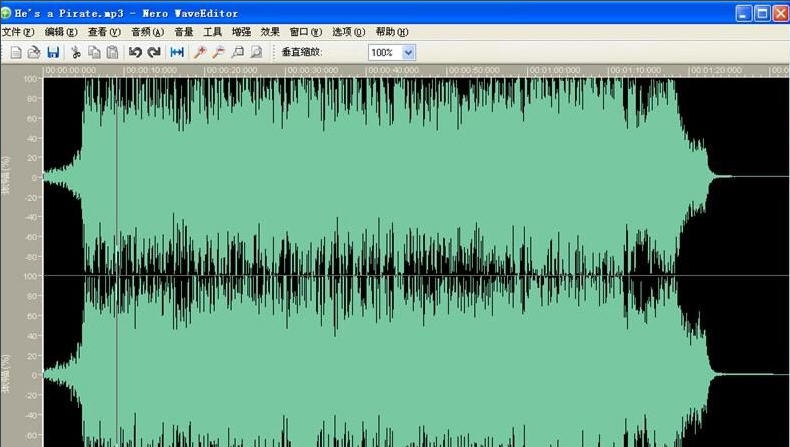The width and height of the screenshot is (790, 447).
Task: Maximize the Nero WaveEditor window
Action: [762, 13]
